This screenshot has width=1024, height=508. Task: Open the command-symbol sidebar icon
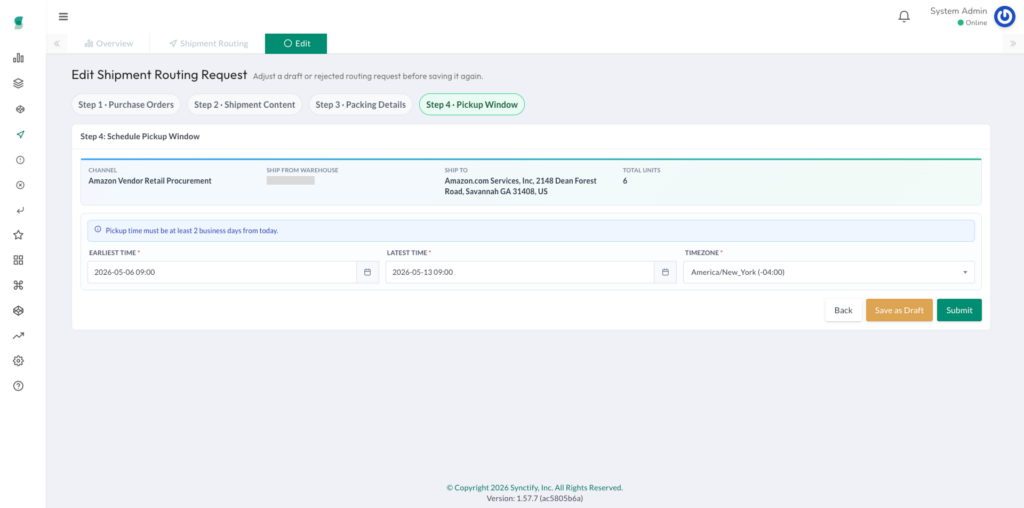18,285
